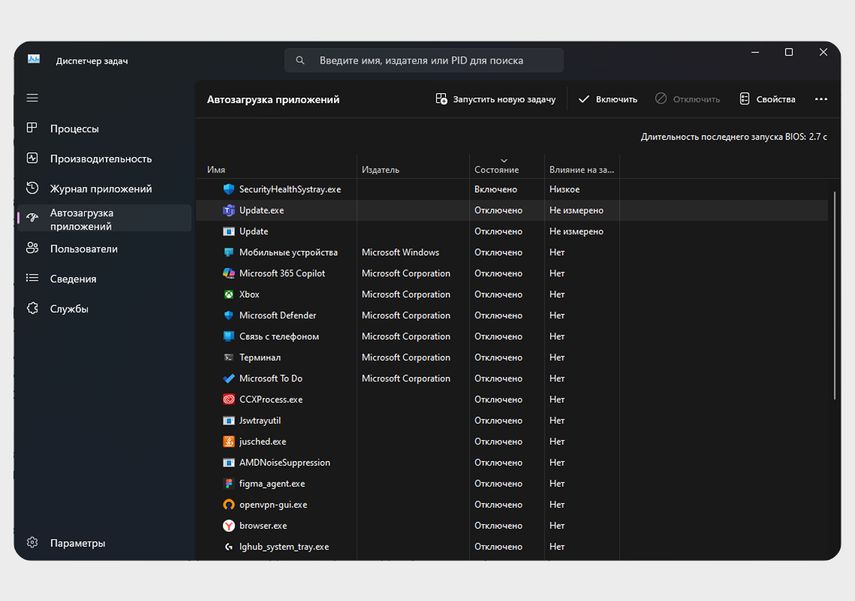Click the SecurityHealthSystray.exe name

coord(290,189)
